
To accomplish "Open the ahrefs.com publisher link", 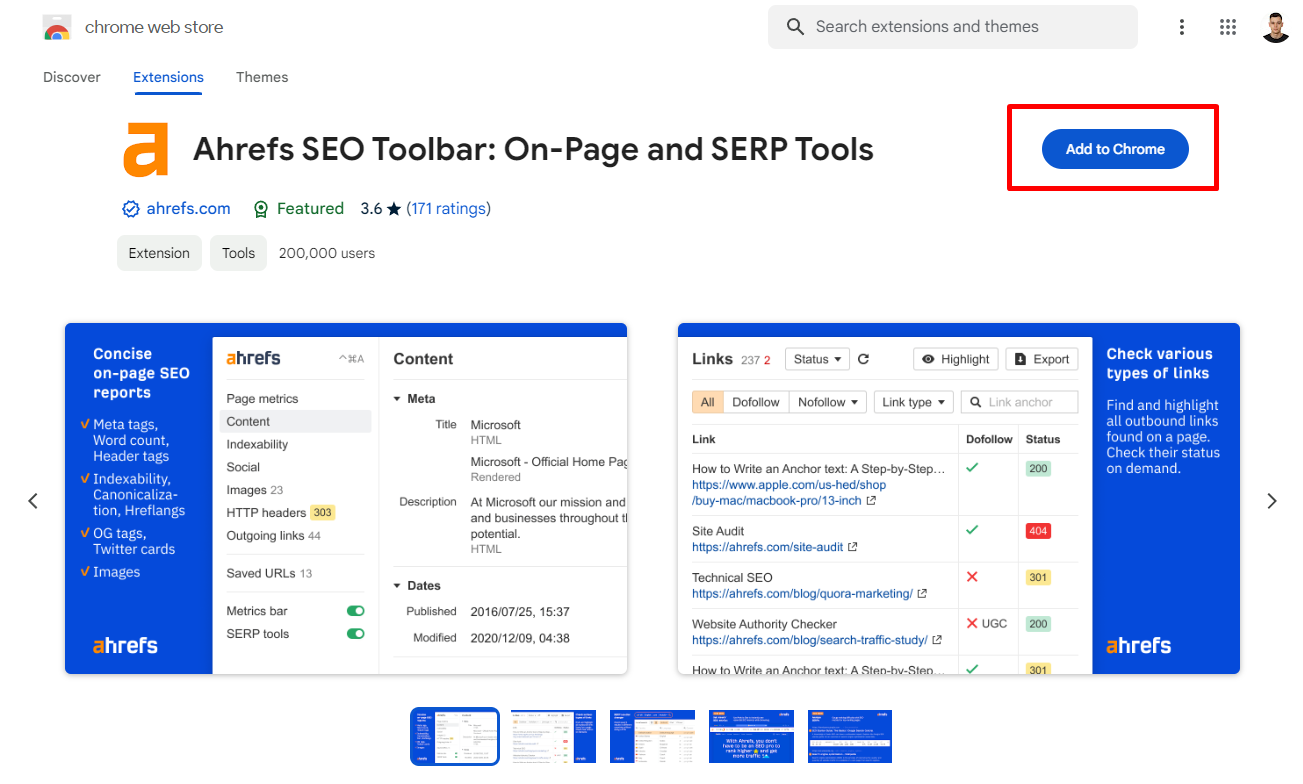I will [x=188, y=209].
